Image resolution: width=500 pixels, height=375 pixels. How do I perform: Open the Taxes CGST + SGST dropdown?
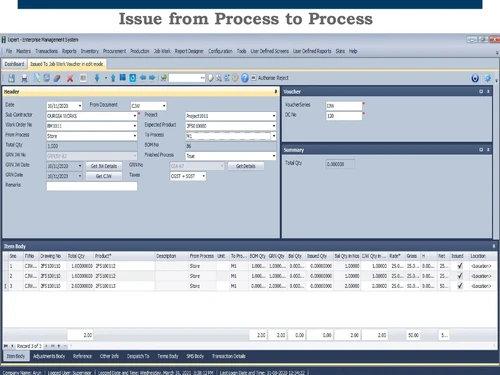point(203,176)
